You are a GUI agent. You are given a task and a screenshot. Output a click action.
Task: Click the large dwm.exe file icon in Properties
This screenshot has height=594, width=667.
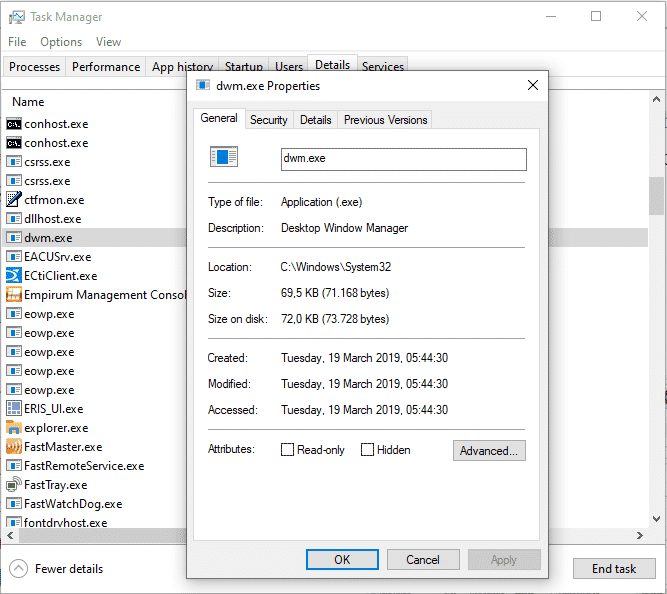(224, 157)
